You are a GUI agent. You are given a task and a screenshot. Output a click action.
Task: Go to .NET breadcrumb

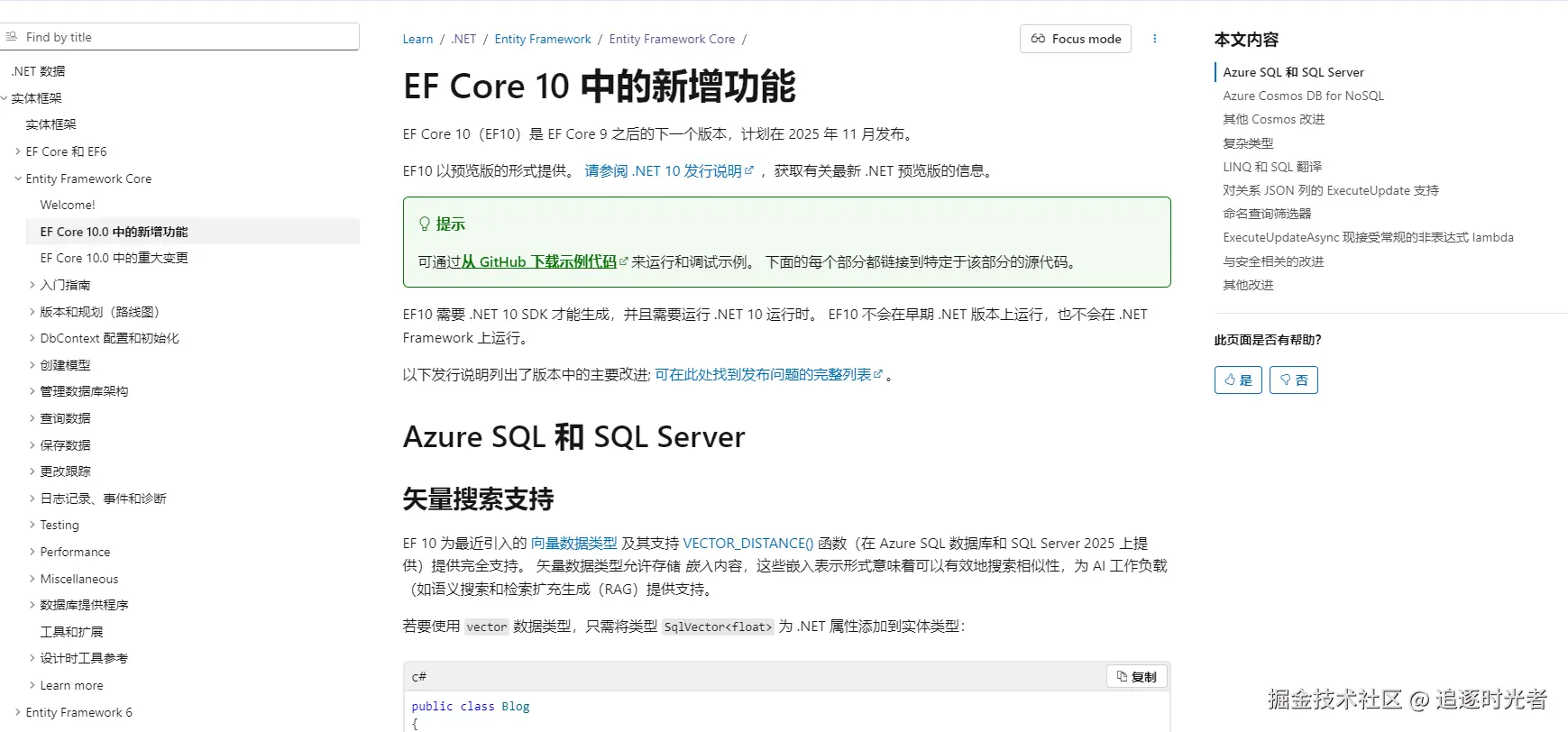463,39
